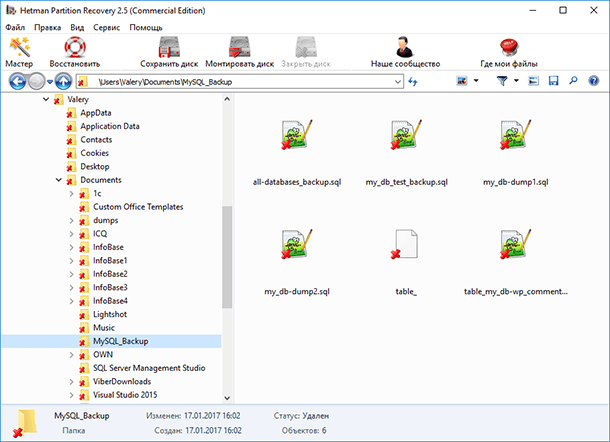Image resolution: width=610 pixels, height=442 pixels.
Task: Go up one folder level
Action: click(63, 82)
